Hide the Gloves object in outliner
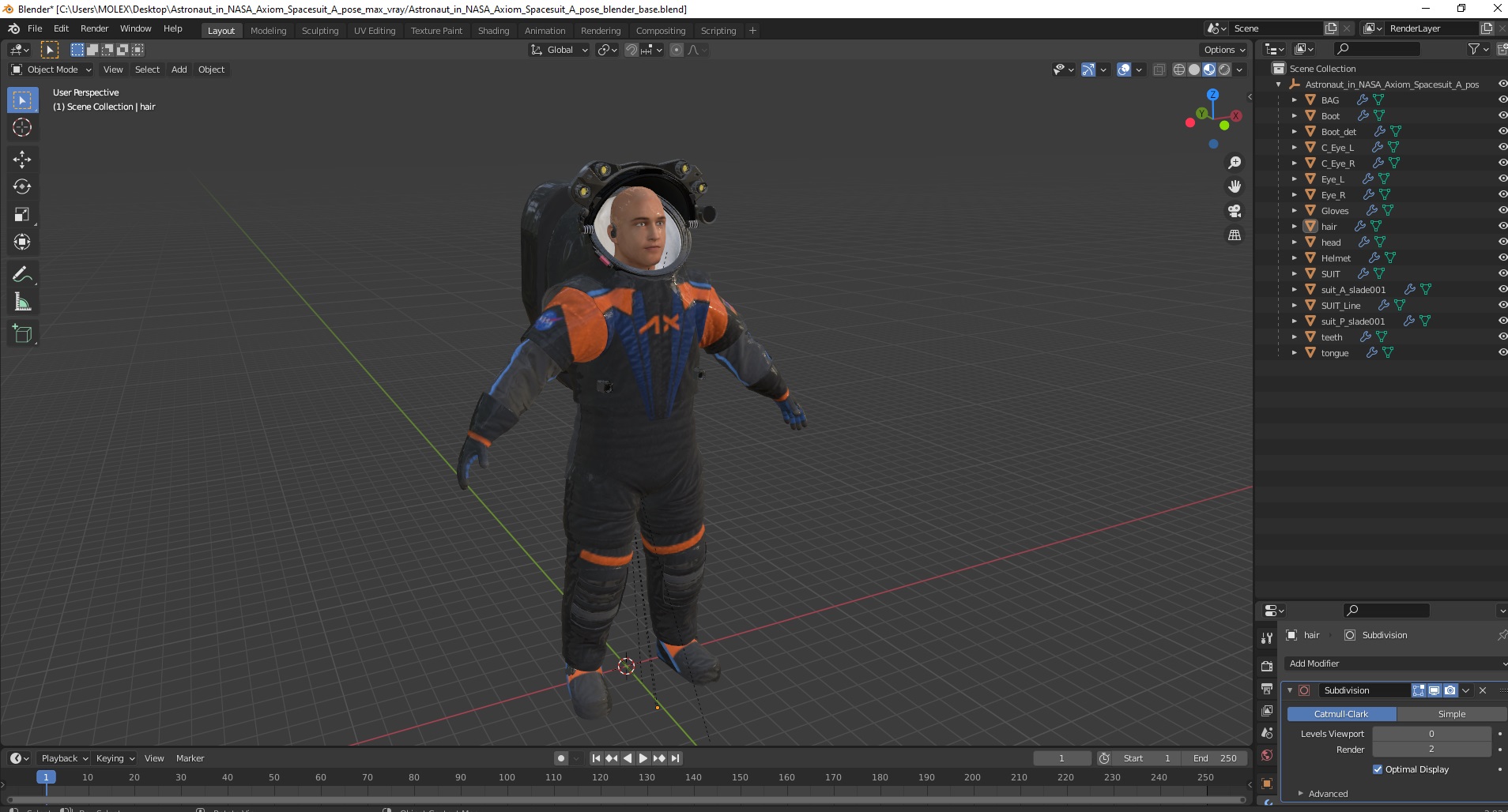 point(1502,210)
